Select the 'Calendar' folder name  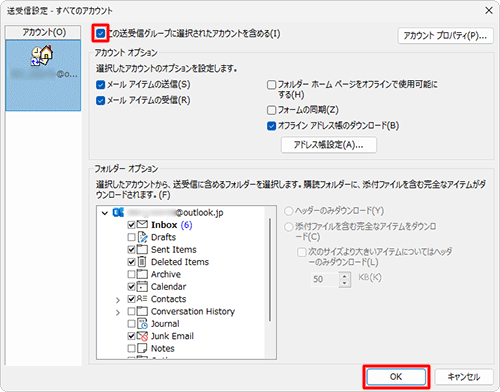[x=169, y=287]
